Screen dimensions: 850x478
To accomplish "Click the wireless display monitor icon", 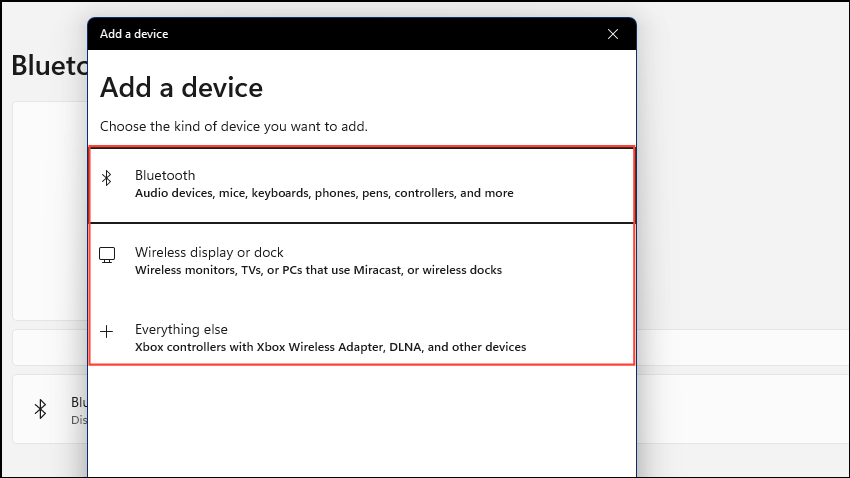I will coord(107,255).
